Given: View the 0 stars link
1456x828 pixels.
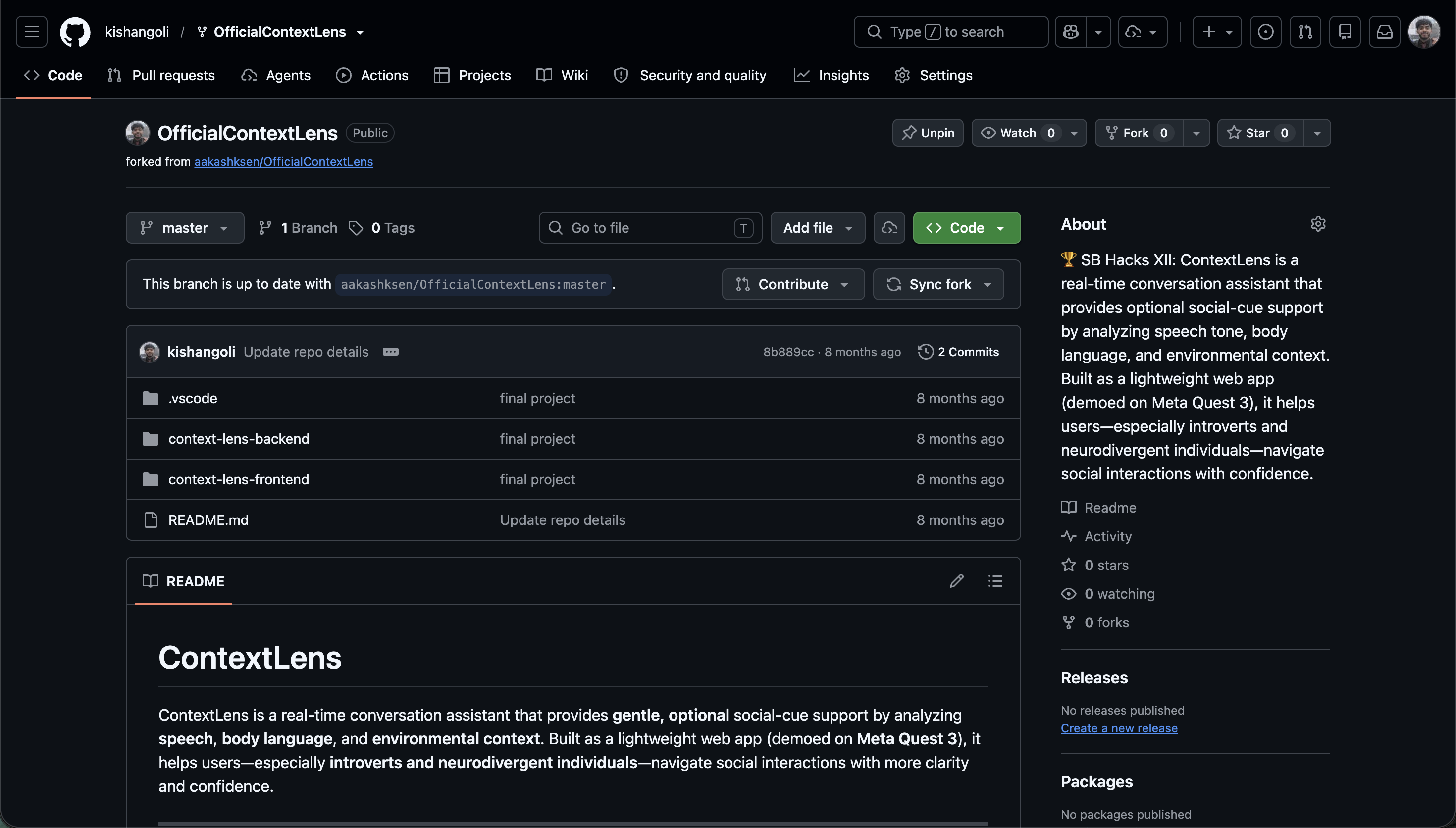Looking at the screenshot, I should 1095,565.
